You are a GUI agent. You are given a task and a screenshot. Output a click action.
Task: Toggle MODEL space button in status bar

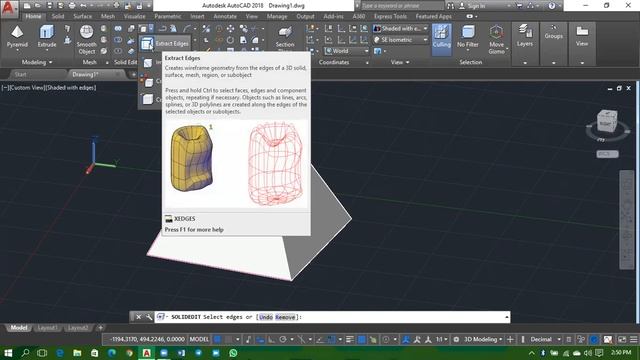(199, 339)
